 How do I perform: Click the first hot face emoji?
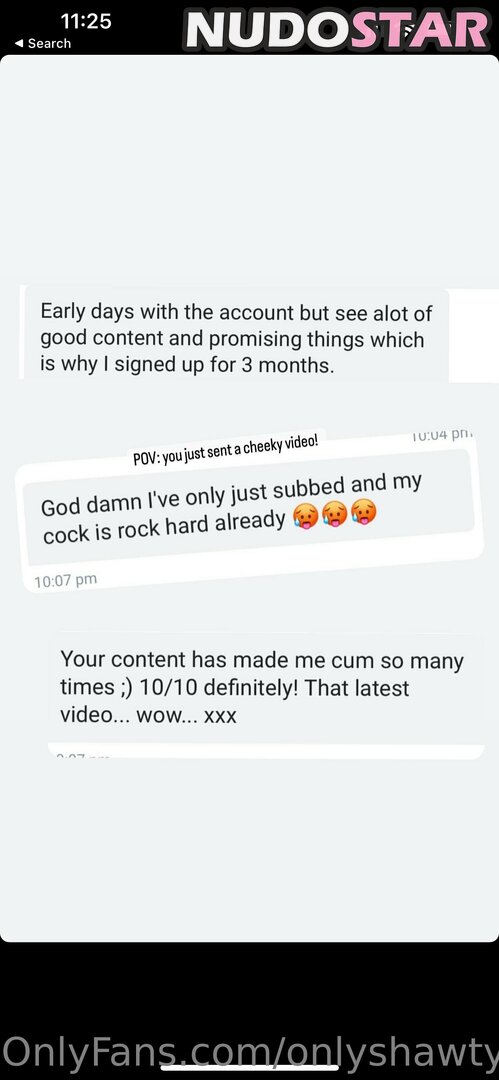303,517
